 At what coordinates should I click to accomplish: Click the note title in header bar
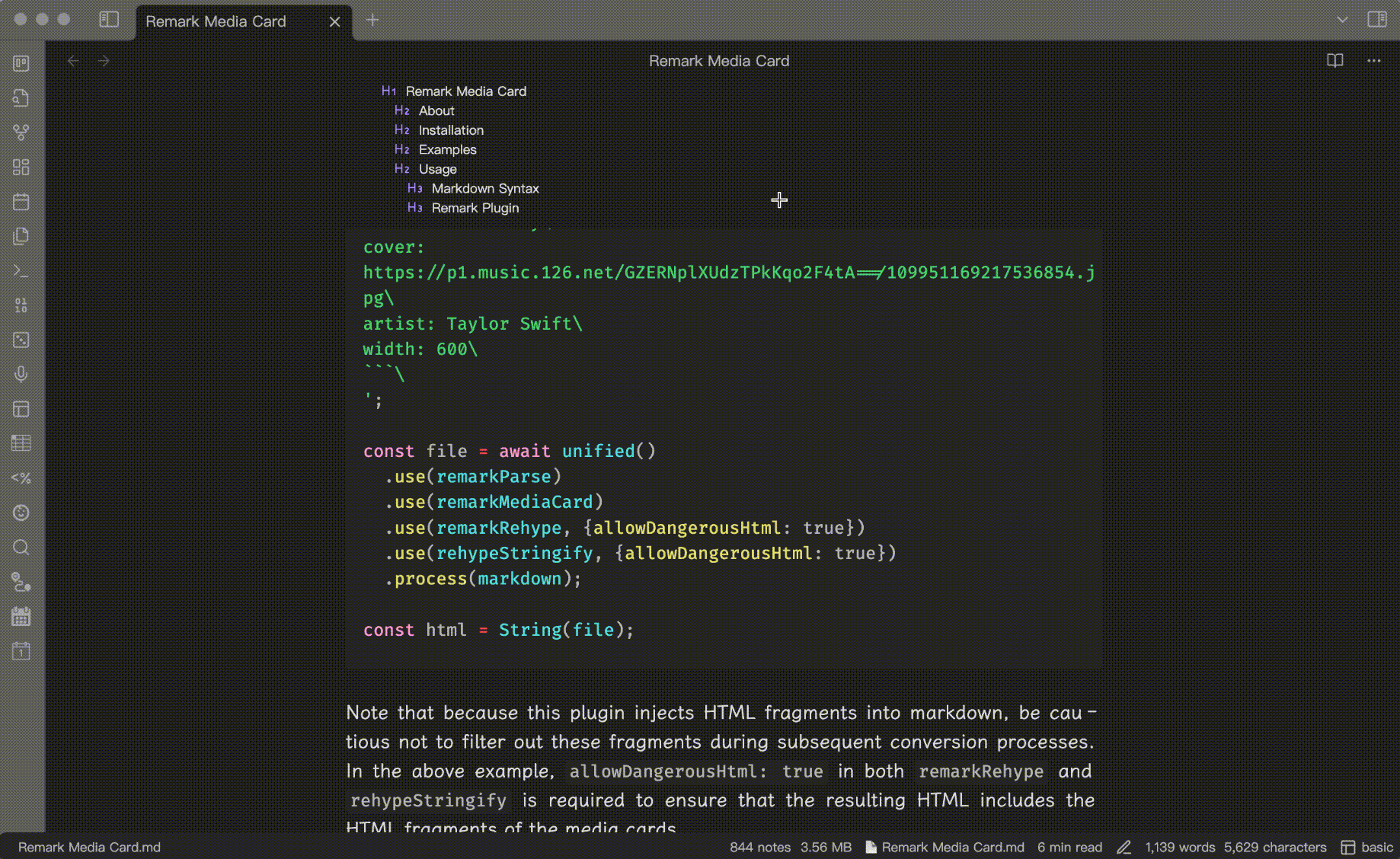(x=719, y=61)
